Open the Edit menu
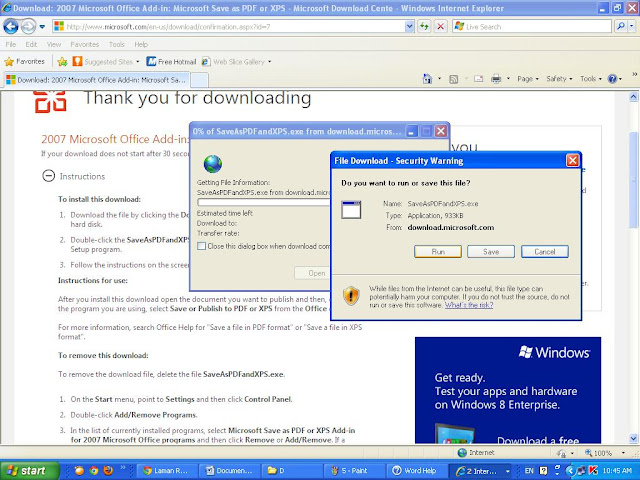Screen dimensions: 640x480 point(31,44)
